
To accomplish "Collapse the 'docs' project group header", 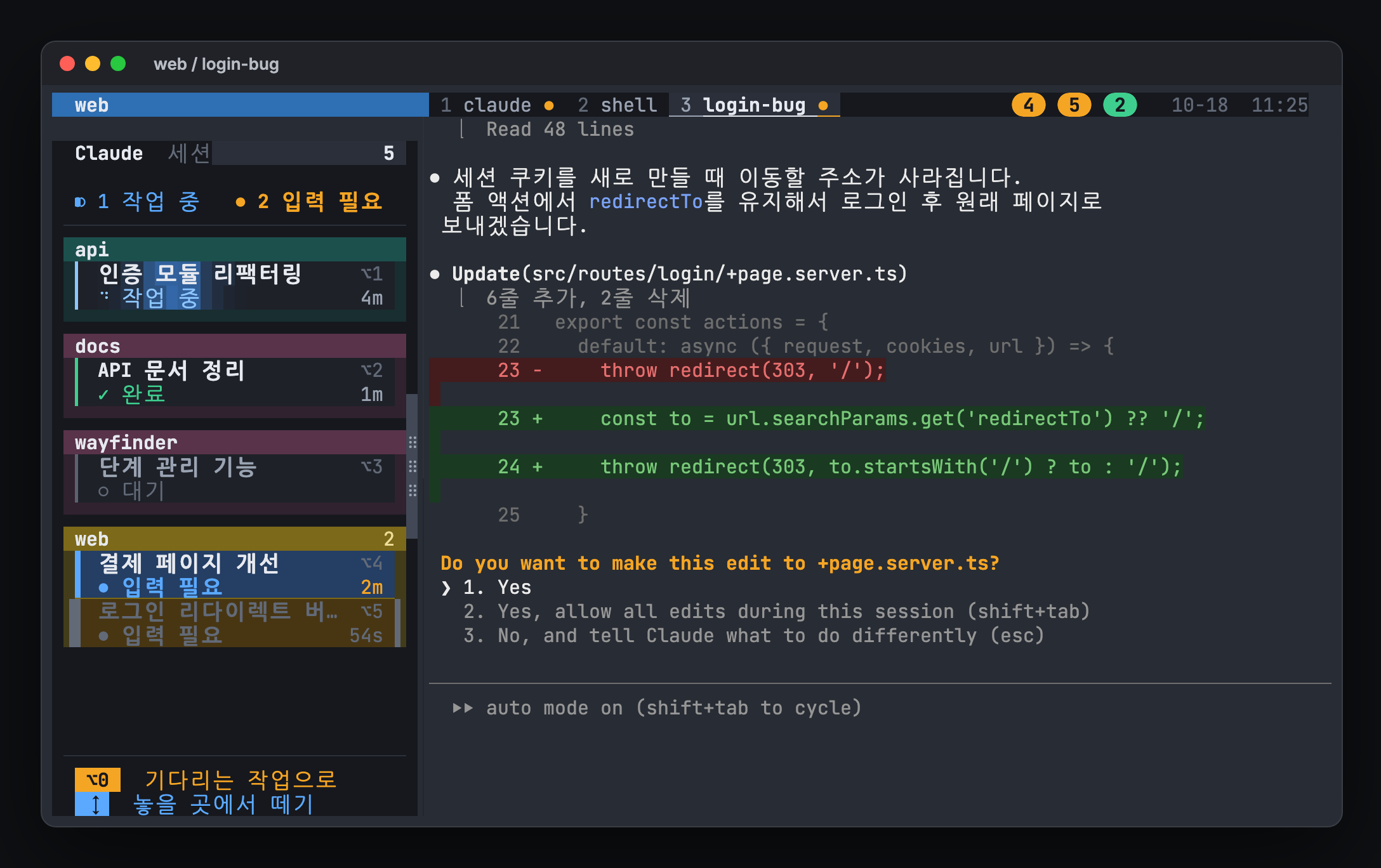I will coord(235,346).
